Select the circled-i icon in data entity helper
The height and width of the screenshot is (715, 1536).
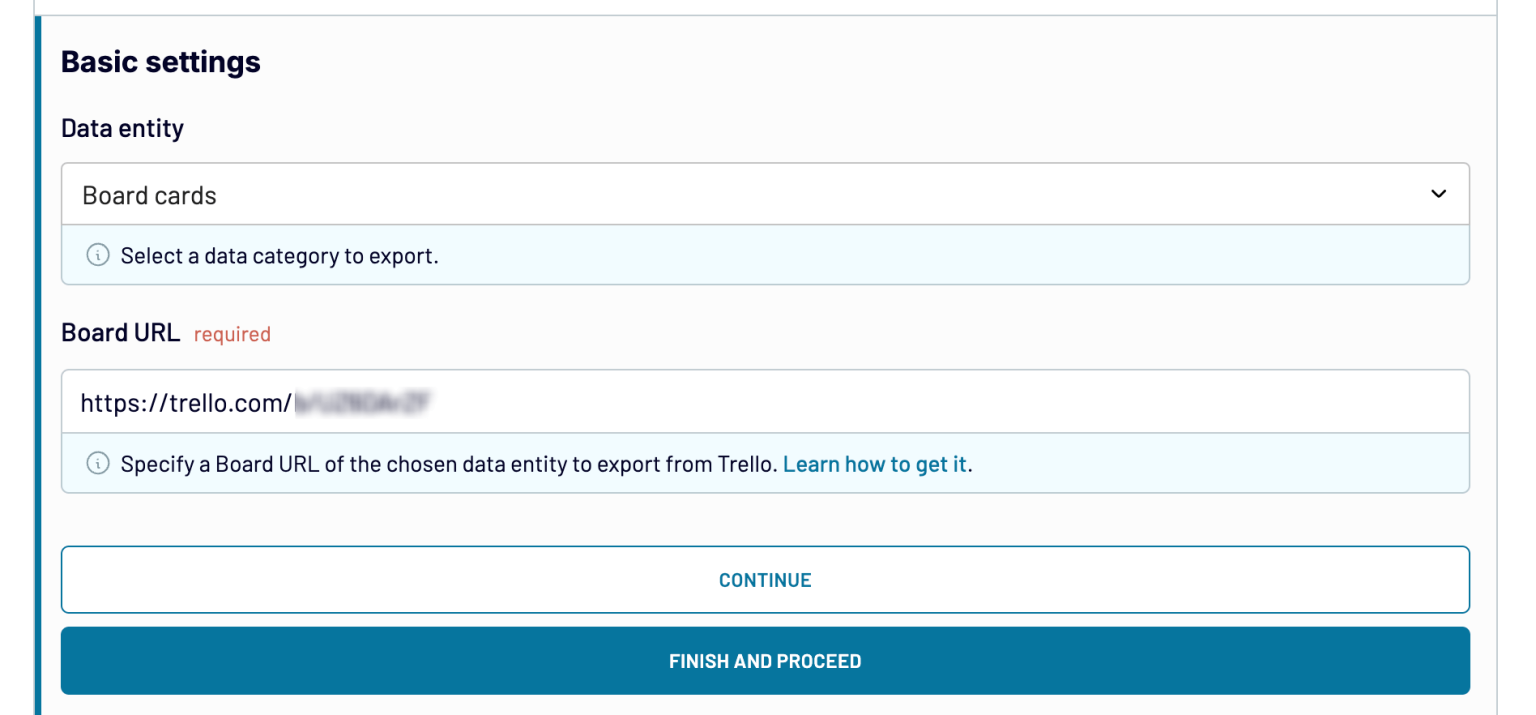coord(97,255)
